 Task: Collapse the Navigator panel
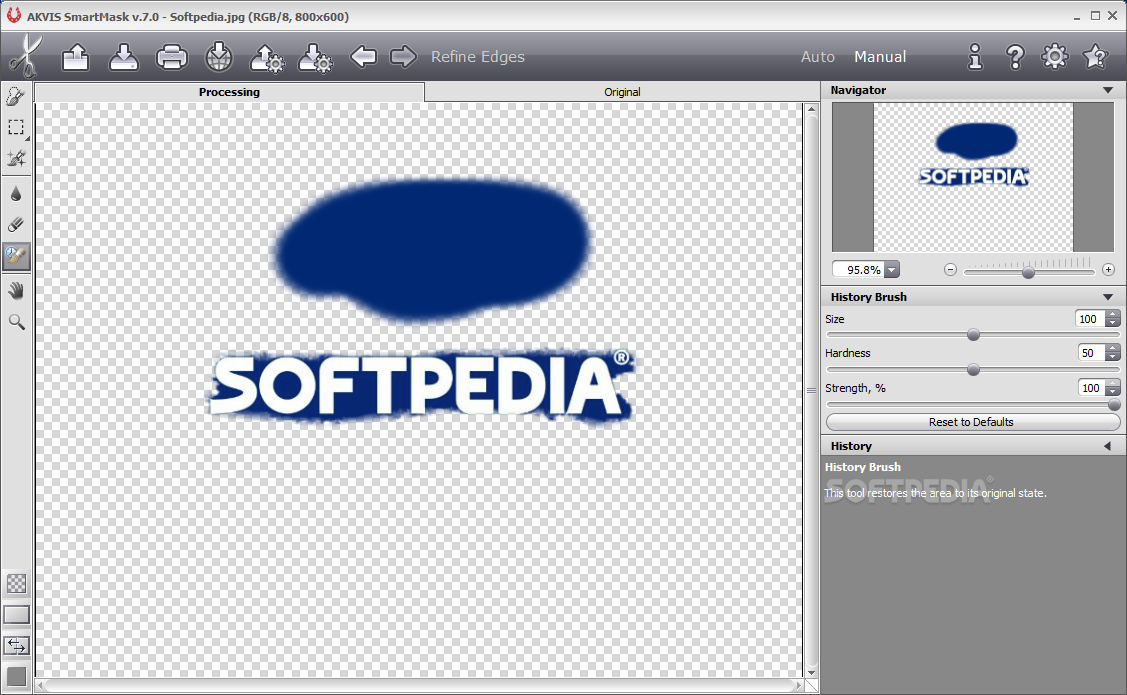click(1108, 91)
